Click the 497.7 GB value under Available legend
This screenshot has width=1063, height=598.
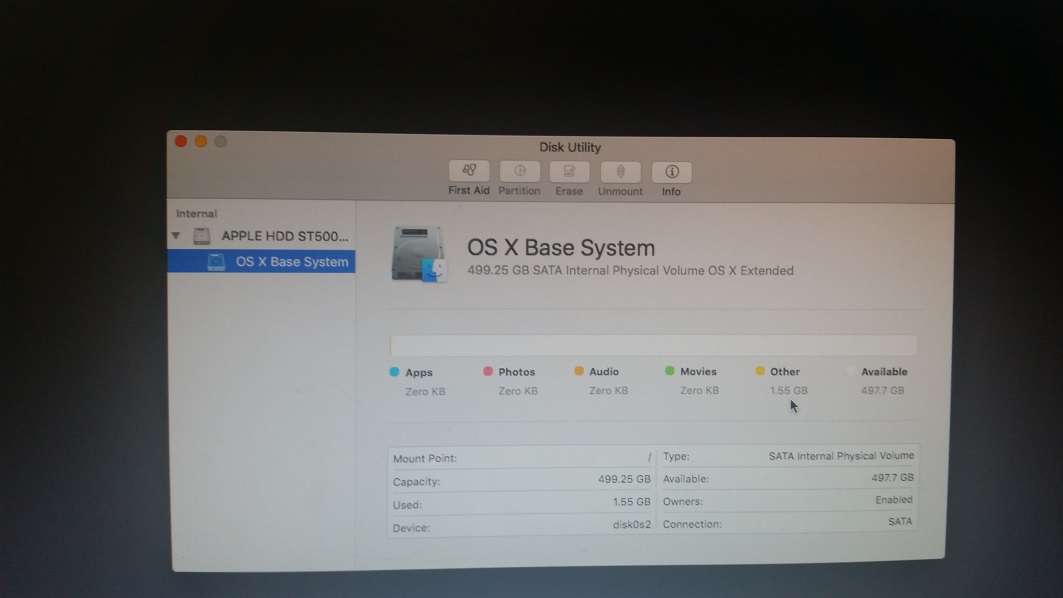pyautogui.click(x=883, y=391)
